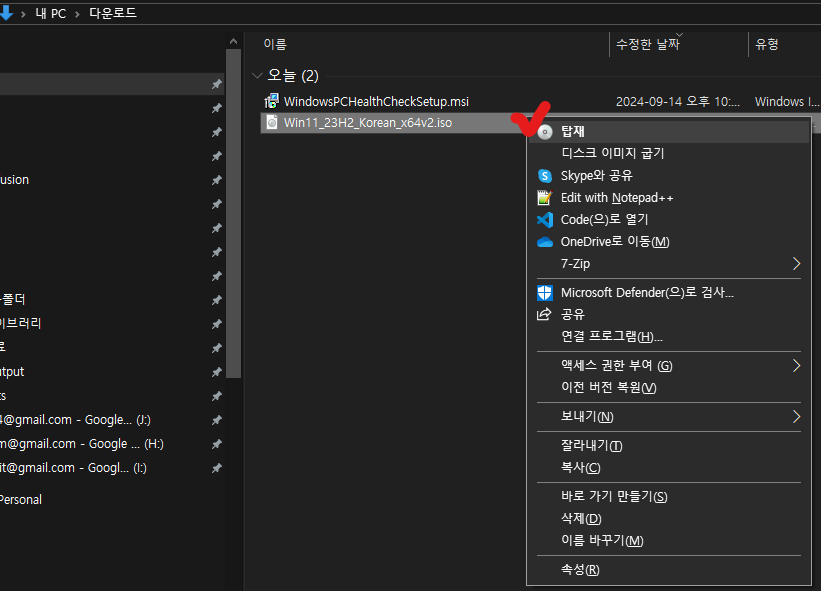
Task: Choose 잘라내기(T) cut entry
Action: click(x=669, y=445)
